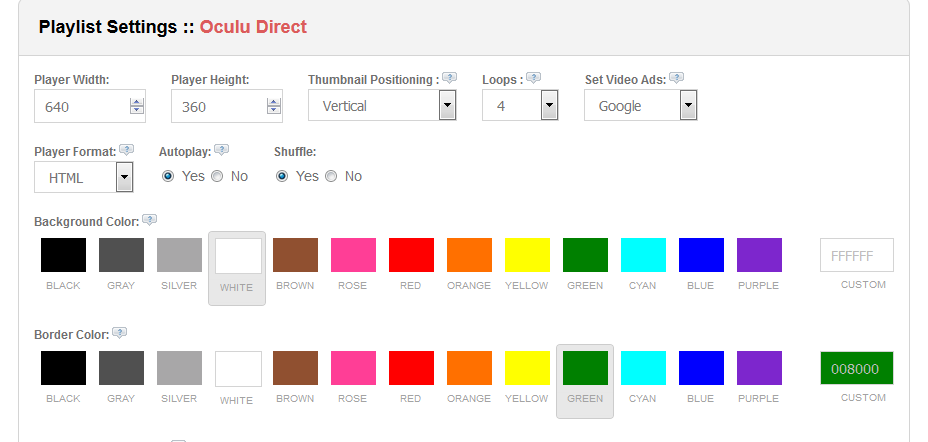
Task: Open help tooltip for Thumbnail Positioning
Action: pos(450,78)
